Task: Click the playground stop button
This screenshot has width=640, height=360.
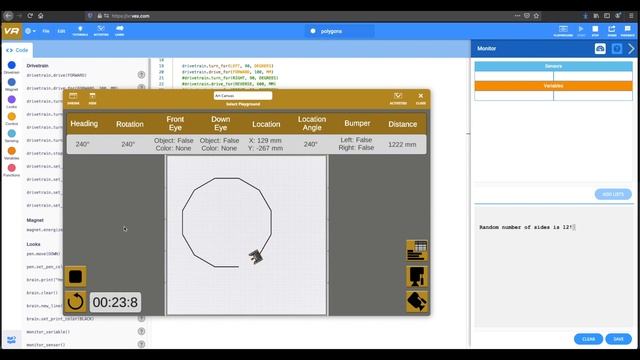Action: [x=76, y=277]
